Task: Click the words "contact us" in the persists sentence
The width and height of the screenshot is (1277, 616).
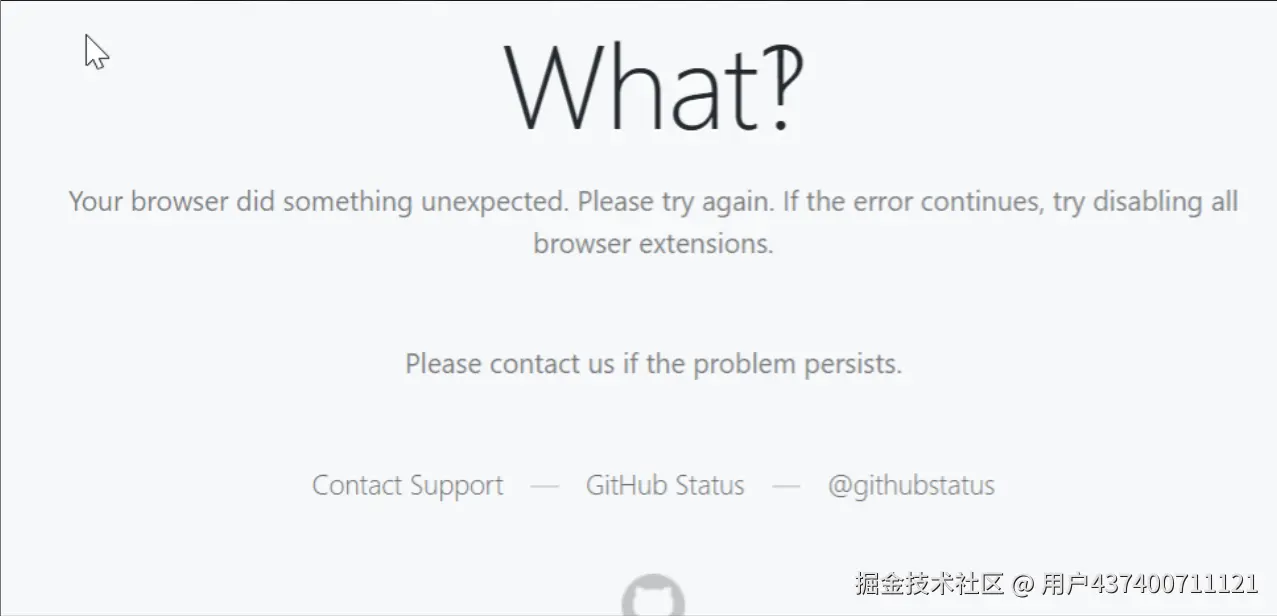Action: (552, 364)
